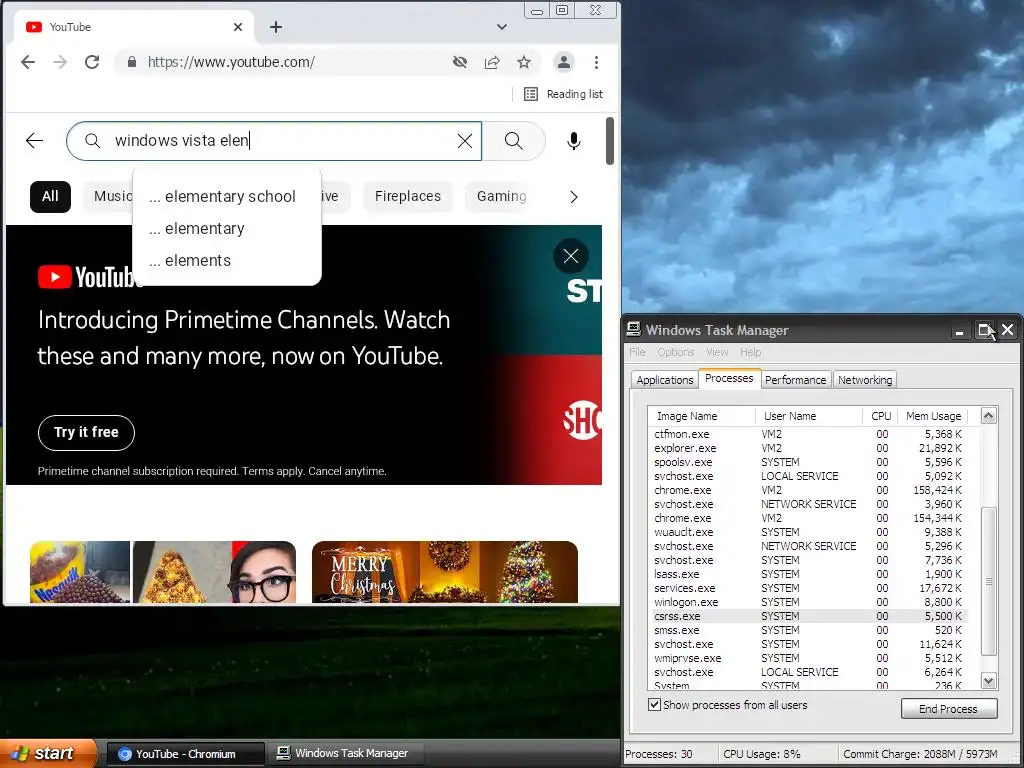Select the wmiprvse.exe process row

(x=808, y=658)
